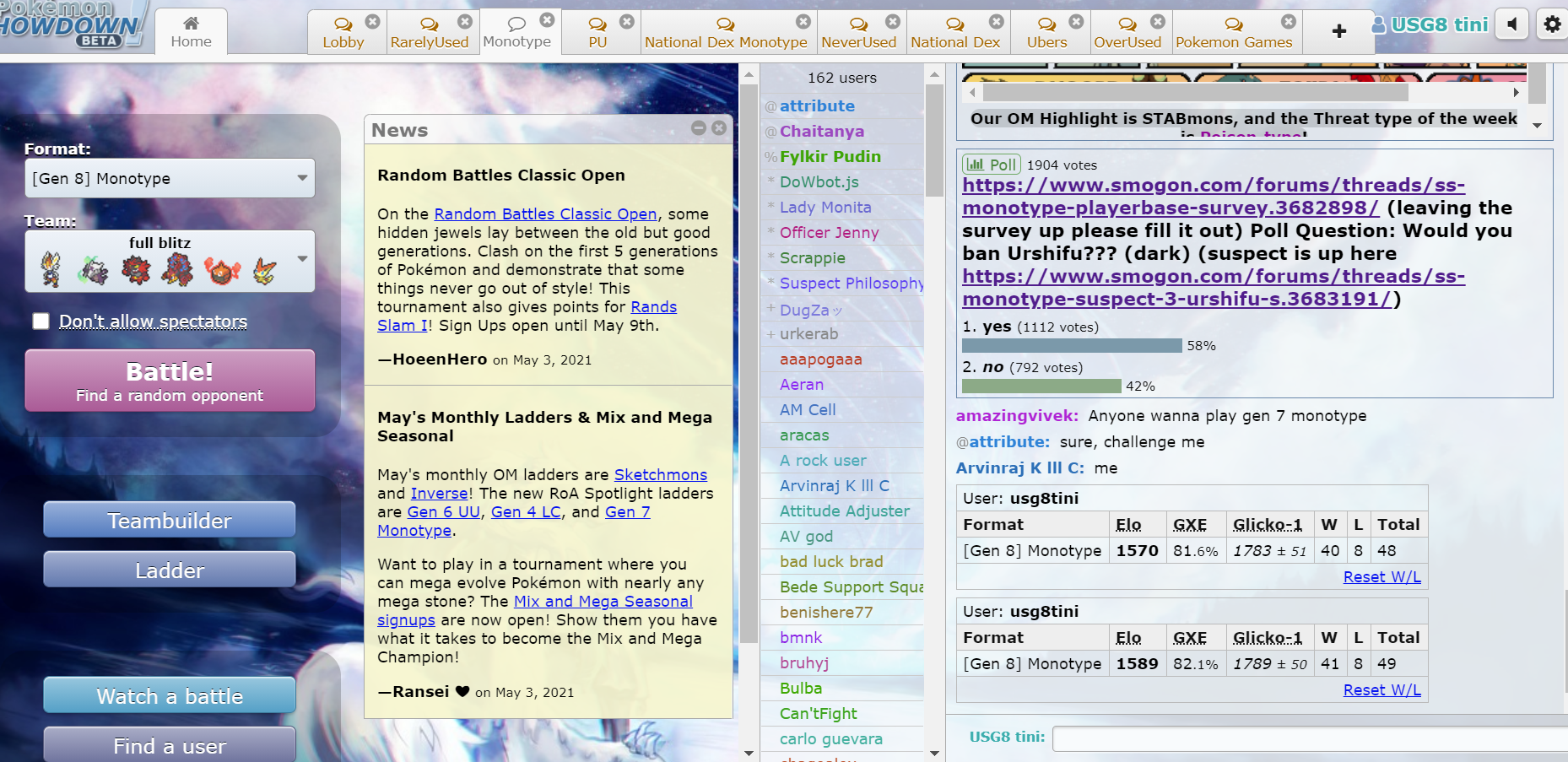This screenshot has width=1568, height=762.
Task: Click the Battle! find opponent button
Action: click(170, 381)
